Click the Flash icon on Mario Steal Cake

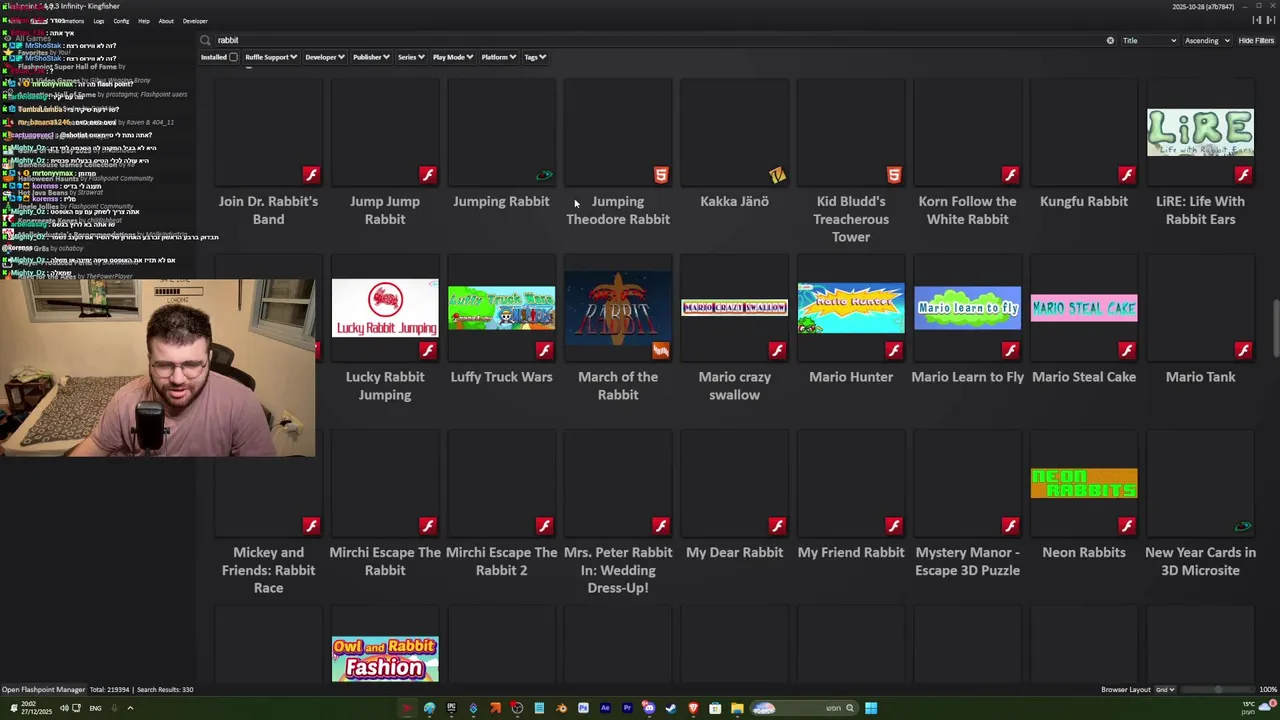pyautogui.click(x=1127, y=350)
